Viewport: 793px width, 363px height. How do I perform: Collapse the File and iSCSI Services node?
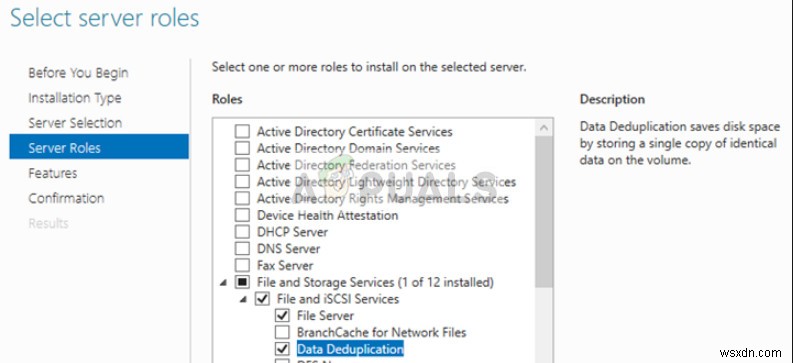243,299
